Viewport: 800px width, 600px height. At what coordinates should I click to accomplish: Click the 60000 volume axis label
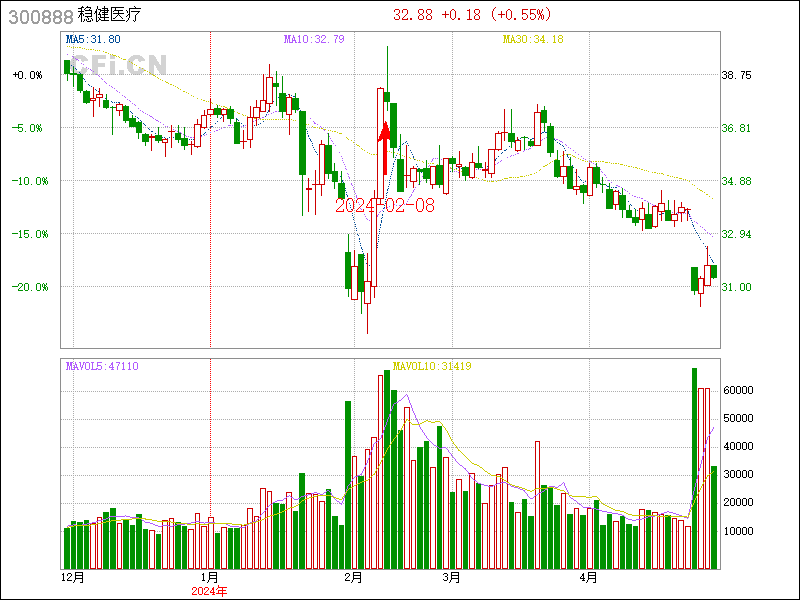[739, 390]
